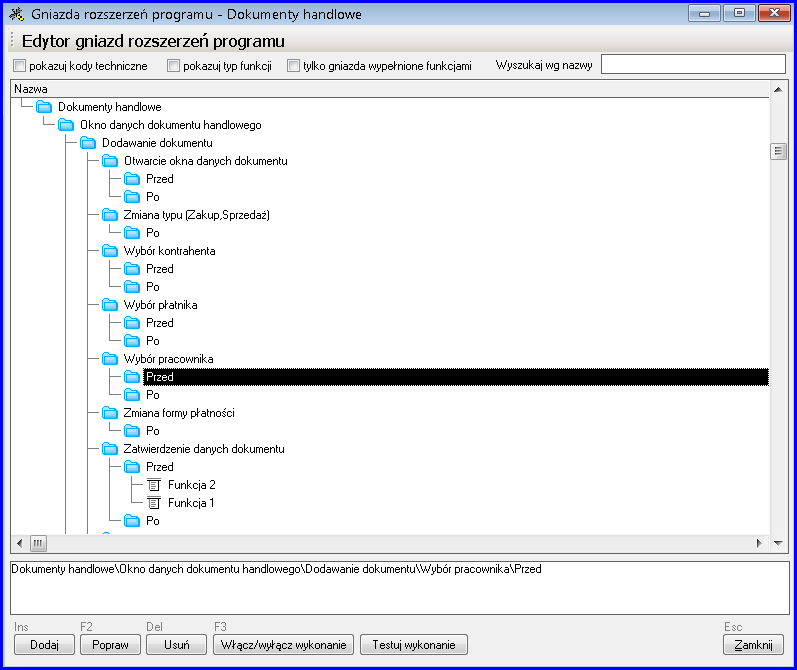
Task: Click the application icon in the title bar
Action: coord(17,14)
